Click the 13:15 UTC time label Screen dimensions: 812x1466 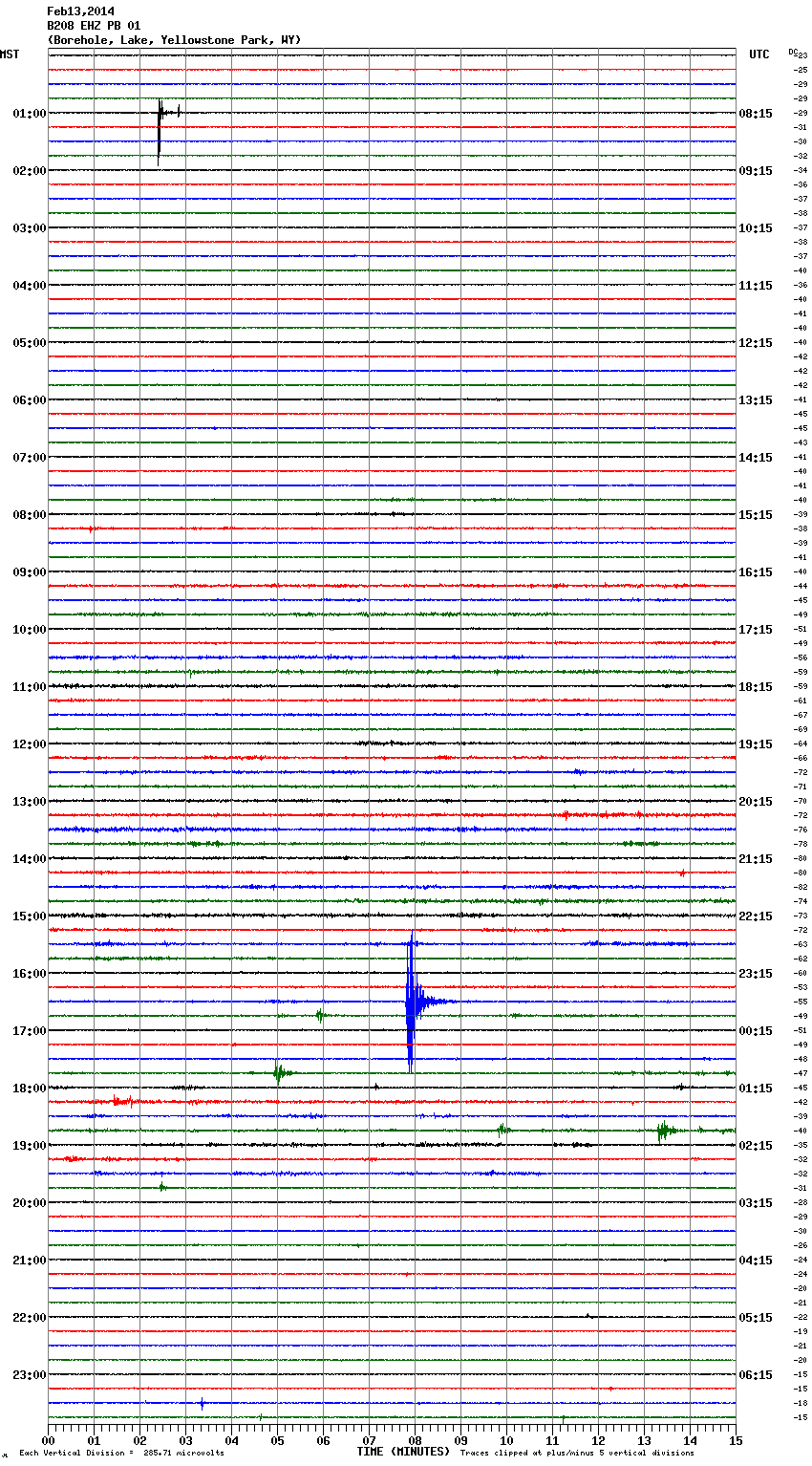click(756, 400)
